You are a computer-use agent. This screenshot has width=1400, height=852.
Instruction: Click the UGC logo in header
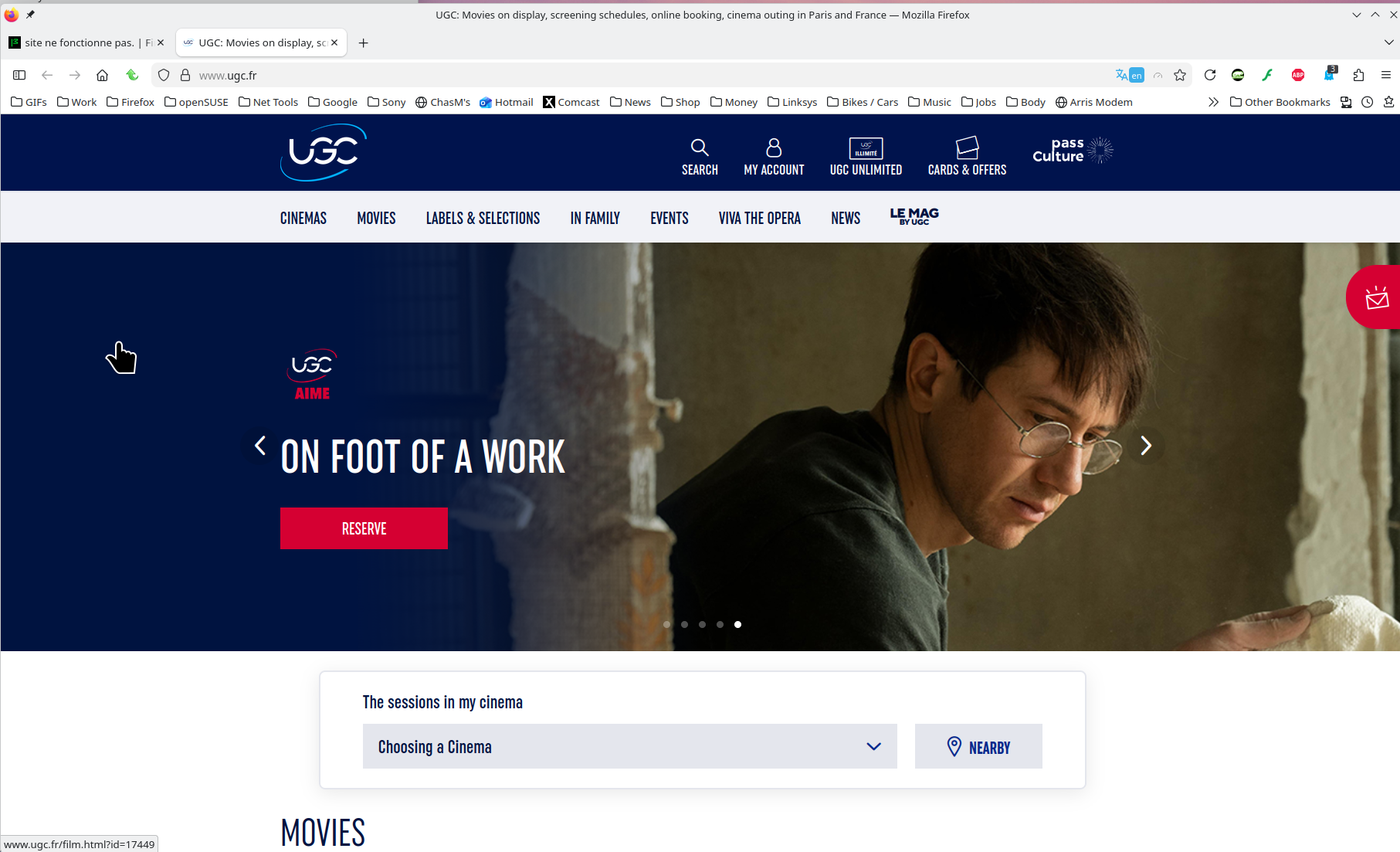tap(323, 152)
